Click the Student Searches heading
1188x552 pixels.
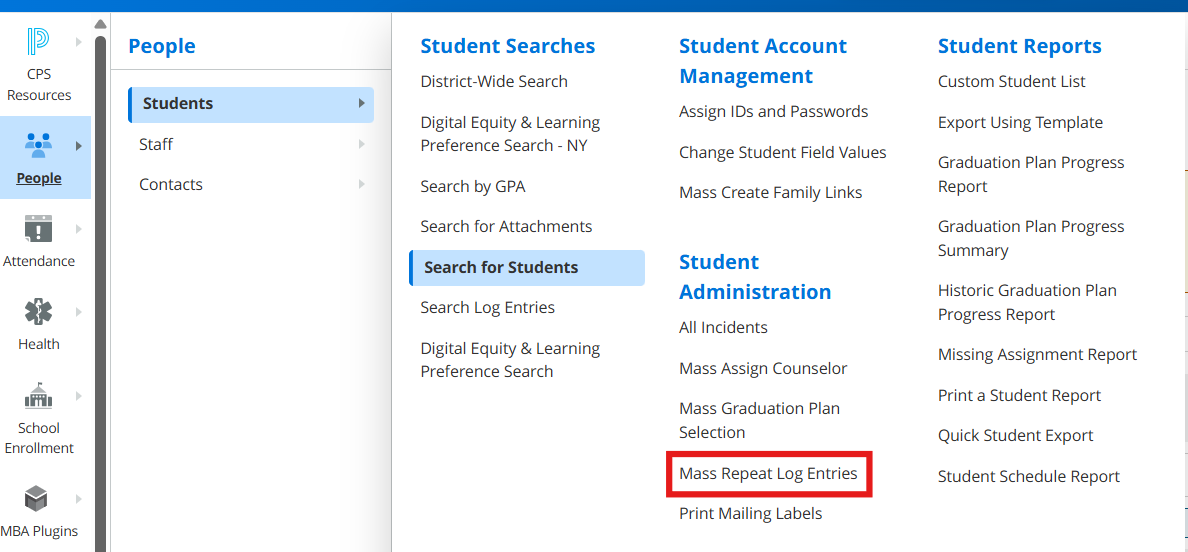(x=508, y=46)
